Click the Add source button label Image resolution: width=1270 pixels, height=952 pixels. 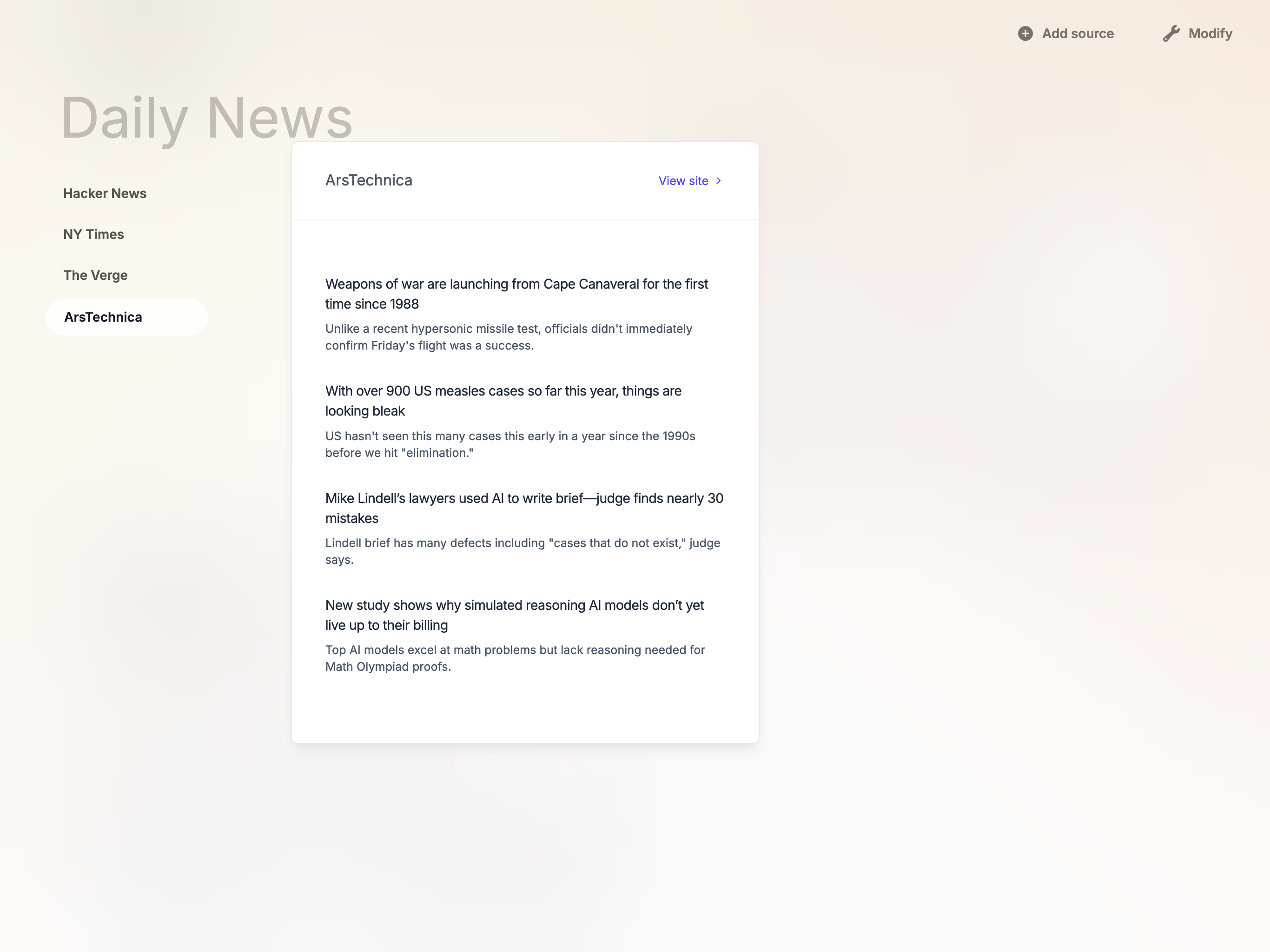click(1078, 34)
